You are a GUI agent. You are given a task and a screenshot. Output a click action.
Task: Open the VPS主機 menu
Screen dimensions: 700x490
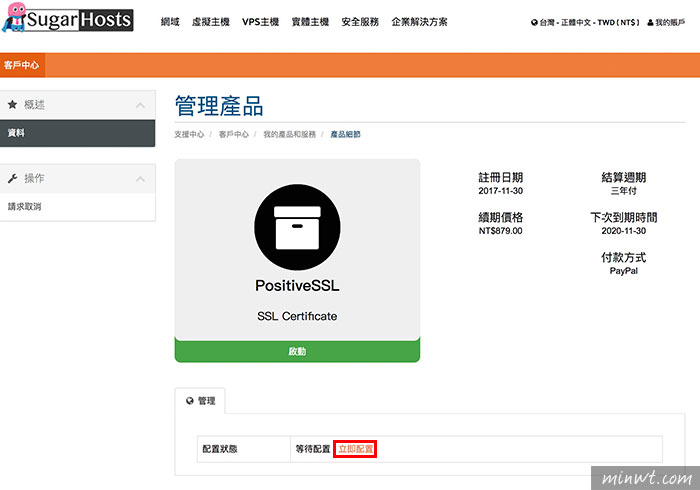tap(261, 22)
